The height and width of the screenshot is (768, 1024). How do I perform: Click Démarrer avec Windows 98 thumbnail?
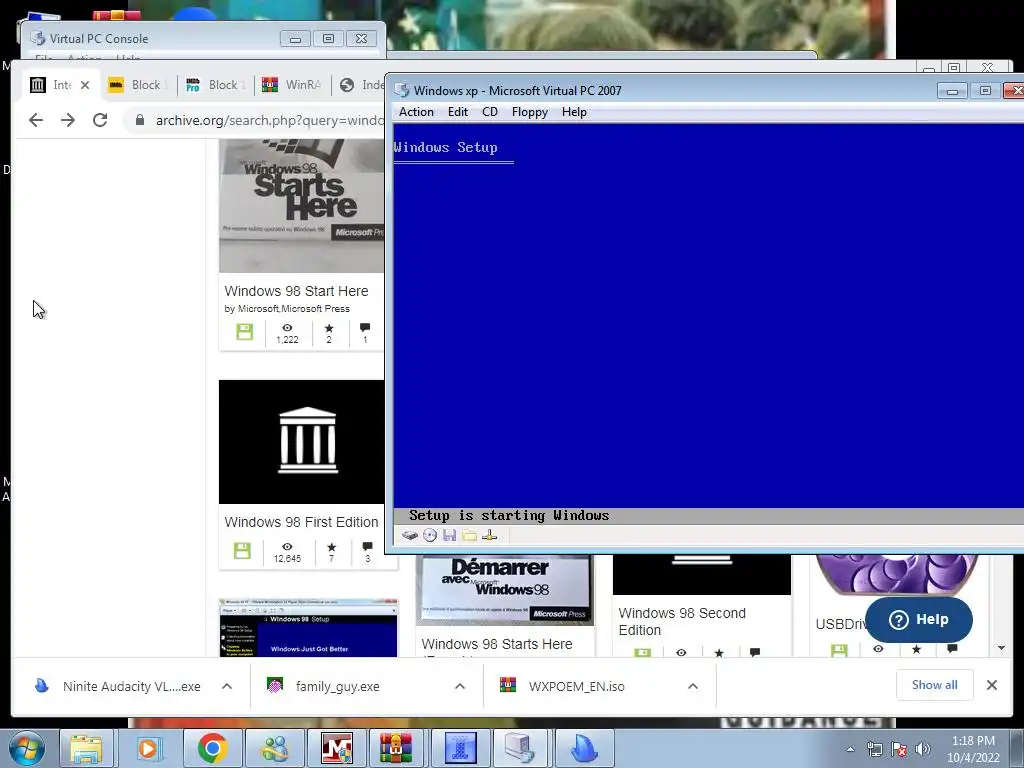[505, 590]
